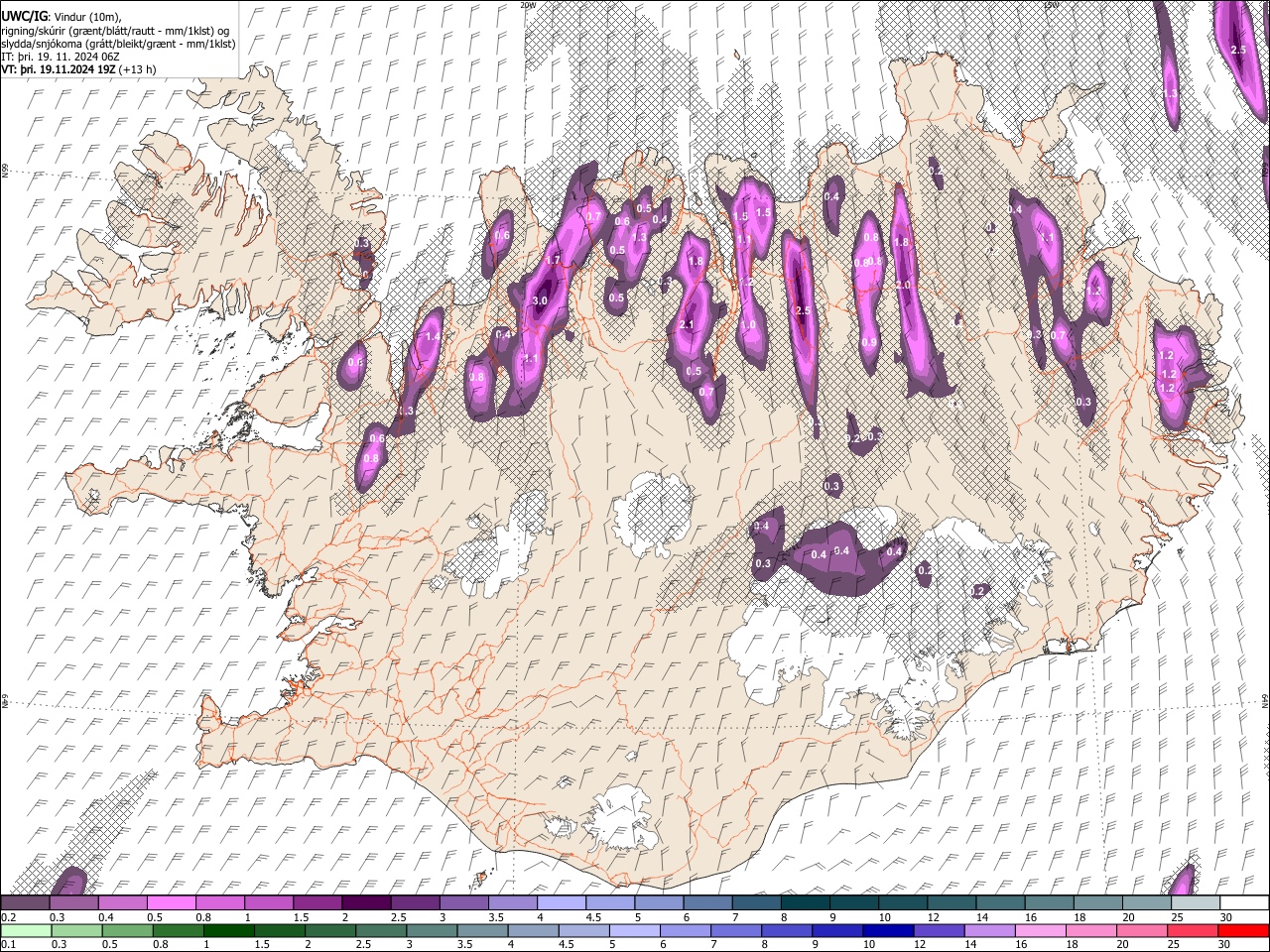Click the white upper swatch labeled 30
Screen dimensions: 1270x952
(1243, 903)
